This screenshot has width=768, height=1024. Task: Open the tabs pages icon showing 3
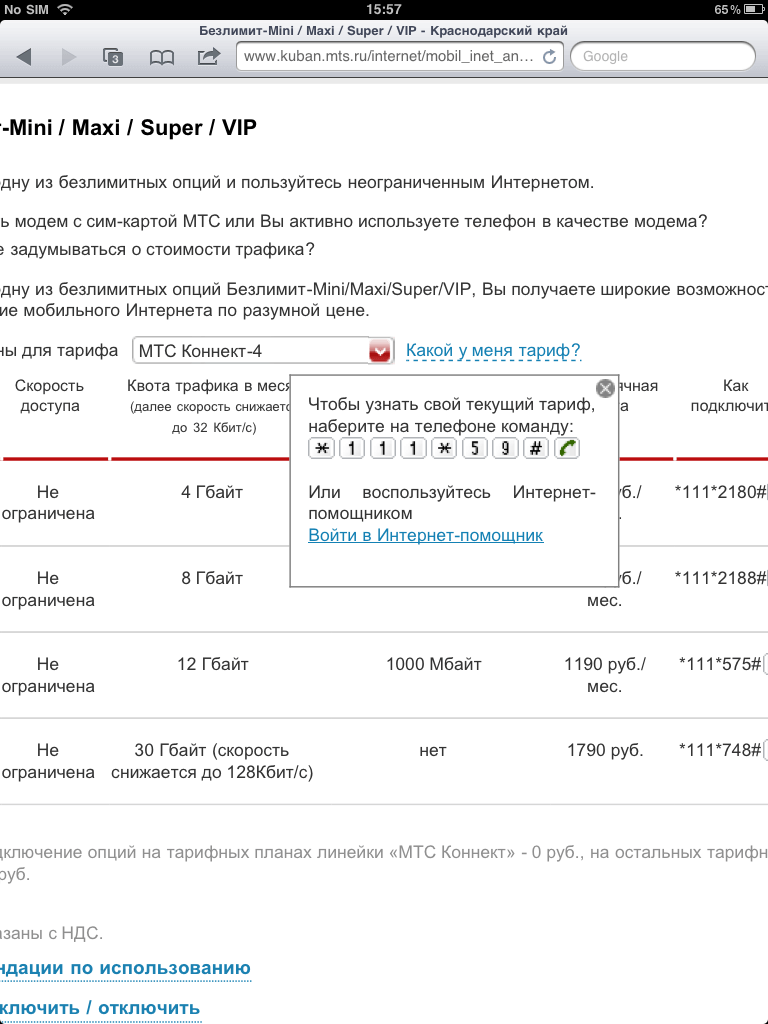[x=113, y=57]
